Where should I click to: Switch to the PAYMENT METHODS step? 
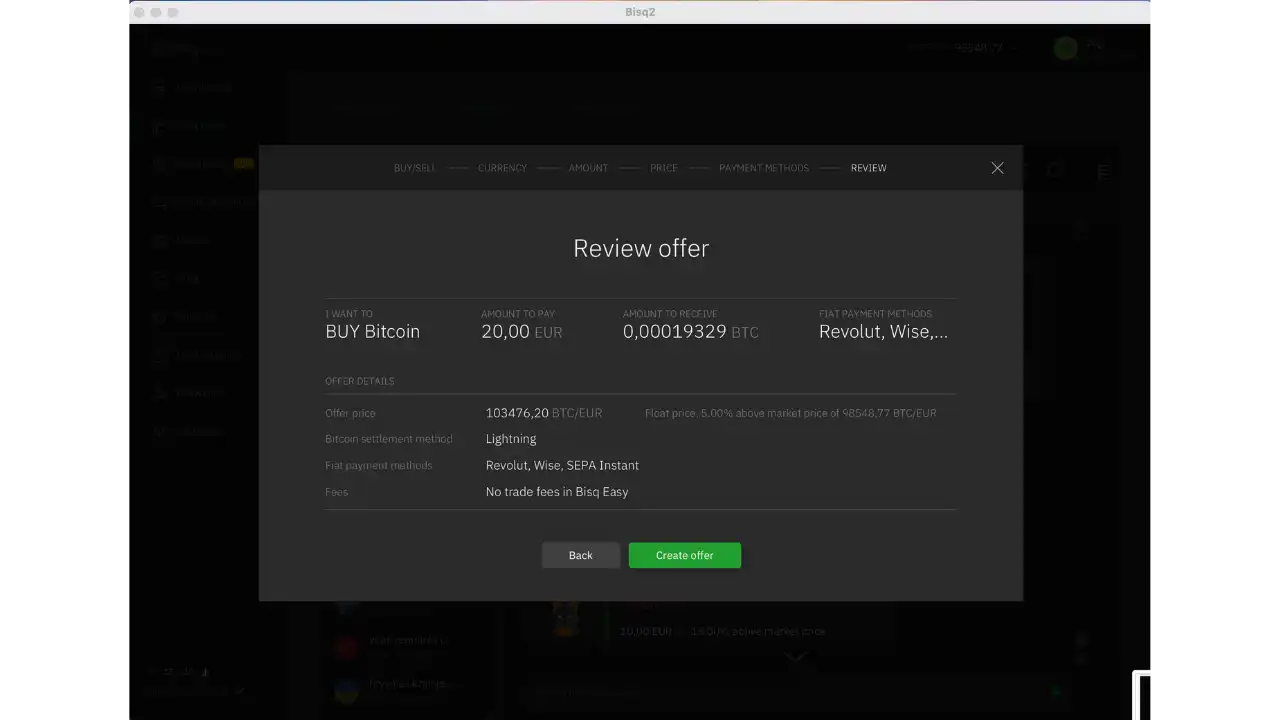point(763,168)
